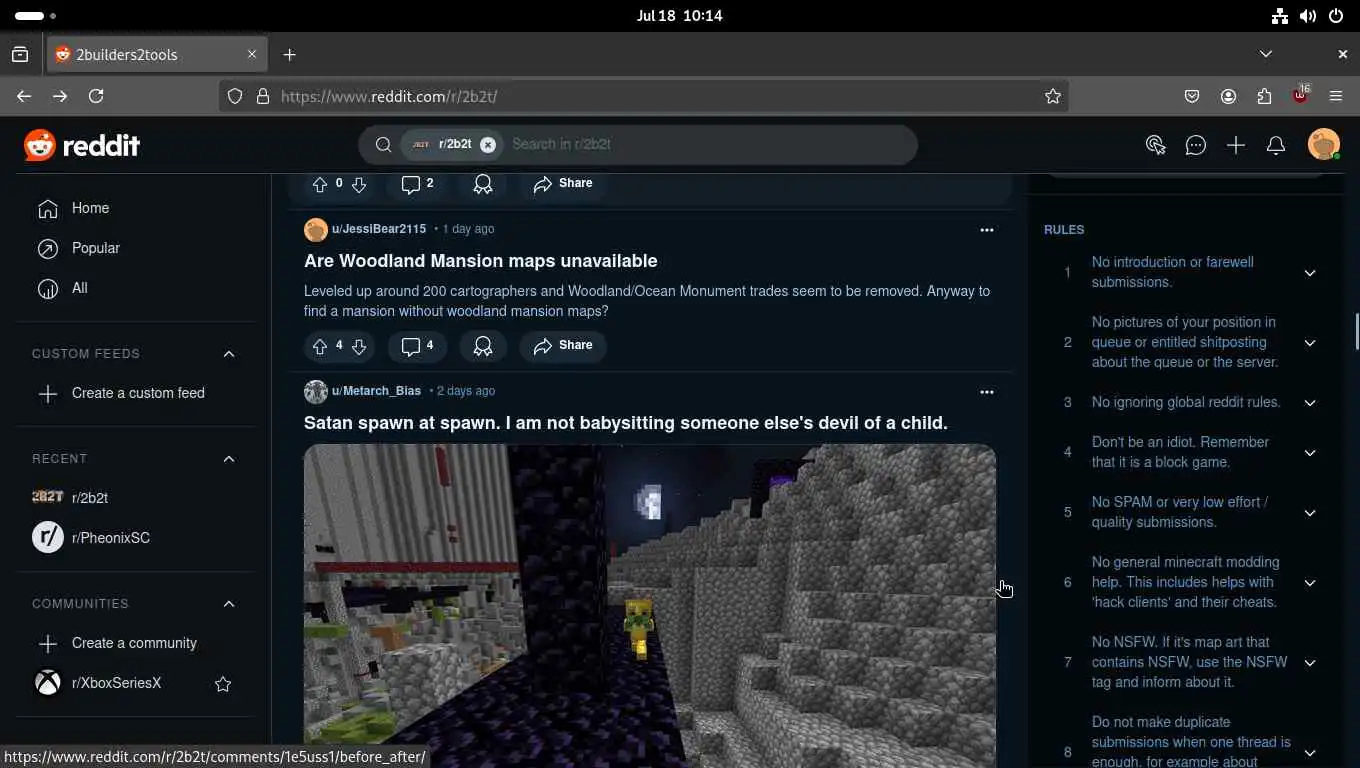Image resolution: width=1360 pixels, height=768 pixels.
Task: Expand rule 5 No SPAM
Action: (1310, 513)
